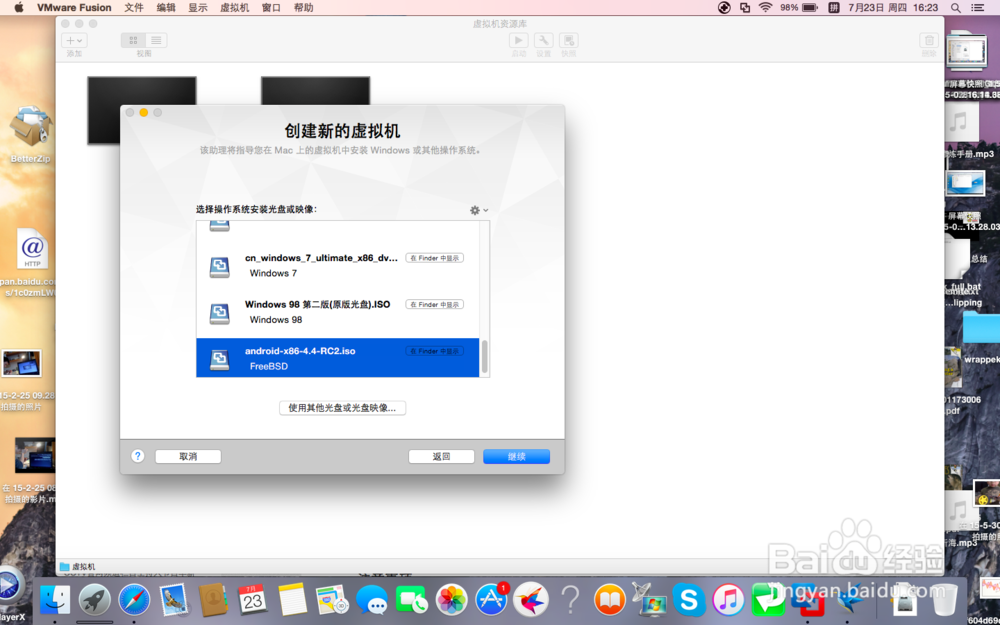Screen dimensions: 1000x625
Task: Select the android-x86-4.4-RC2.iso entry
Action: tap(337, 358)
